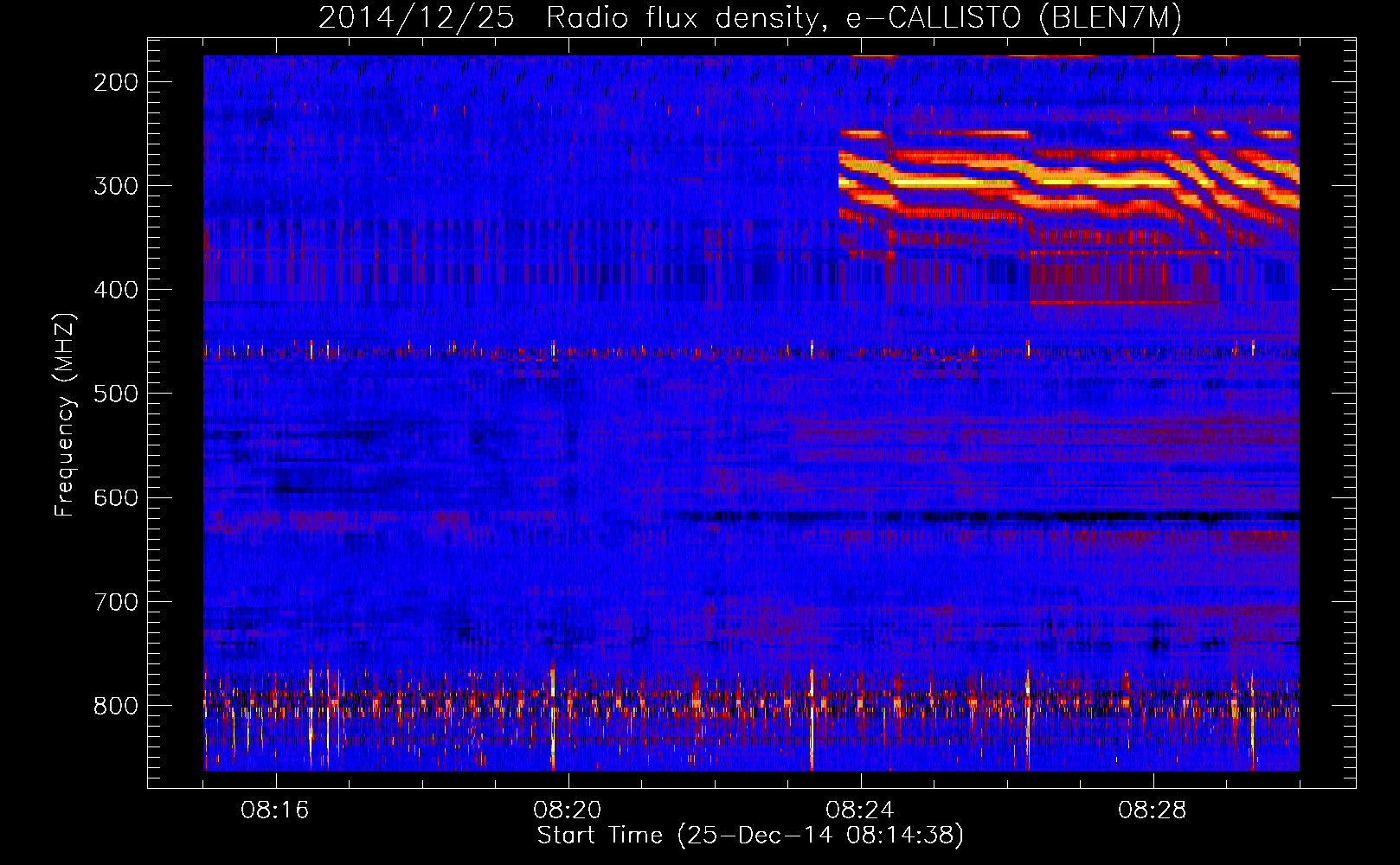Click the 400 frequency axis label
Image resolution: width=1400 pixels, height=865 pixels.
pos(116,290)
